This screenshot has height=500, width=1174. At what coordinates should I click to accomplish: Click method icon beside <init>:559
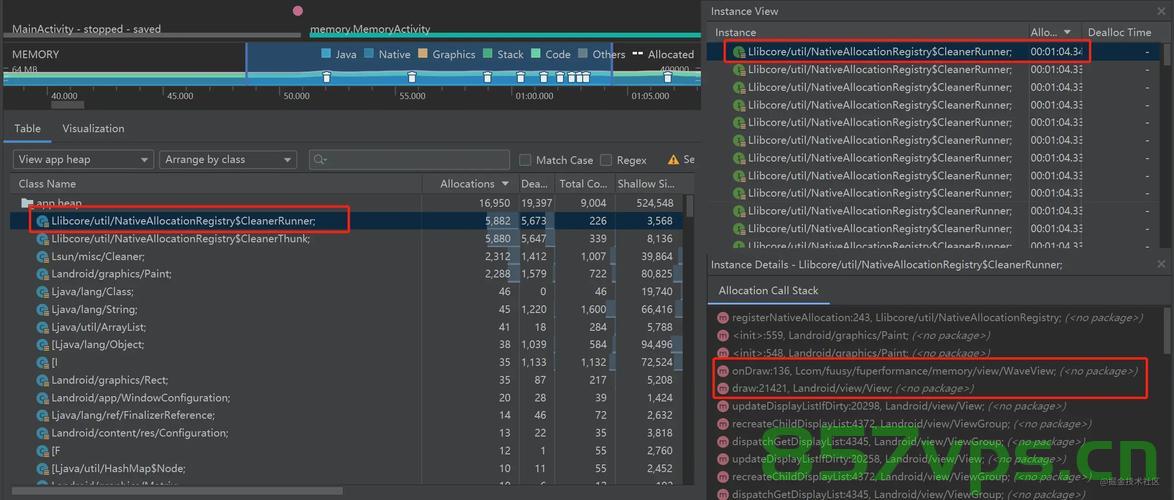(x=723, y=336)
